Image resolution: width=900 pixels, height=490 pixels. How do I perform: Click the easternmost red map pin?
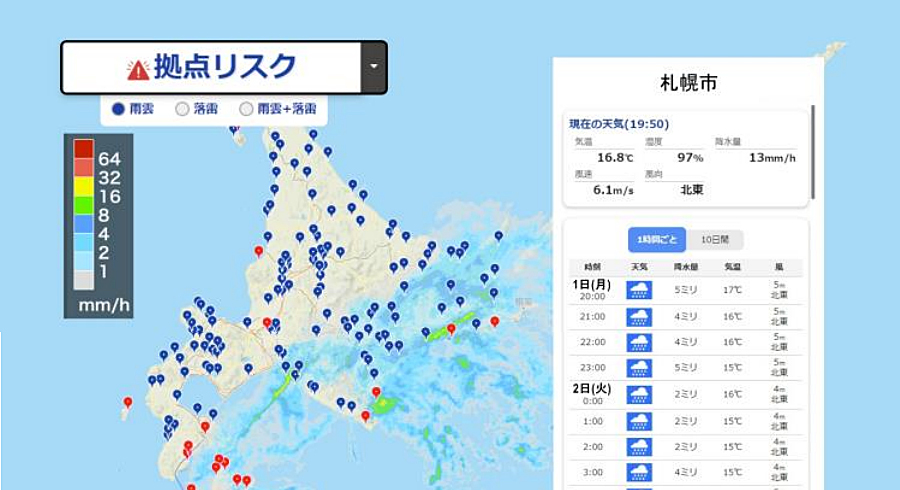[494, 321]
